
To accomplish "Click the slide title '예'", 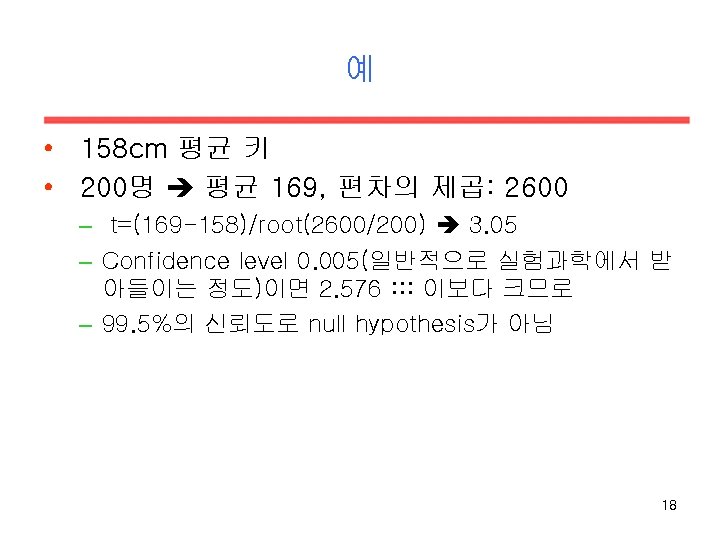I will (x=360, y=68).
